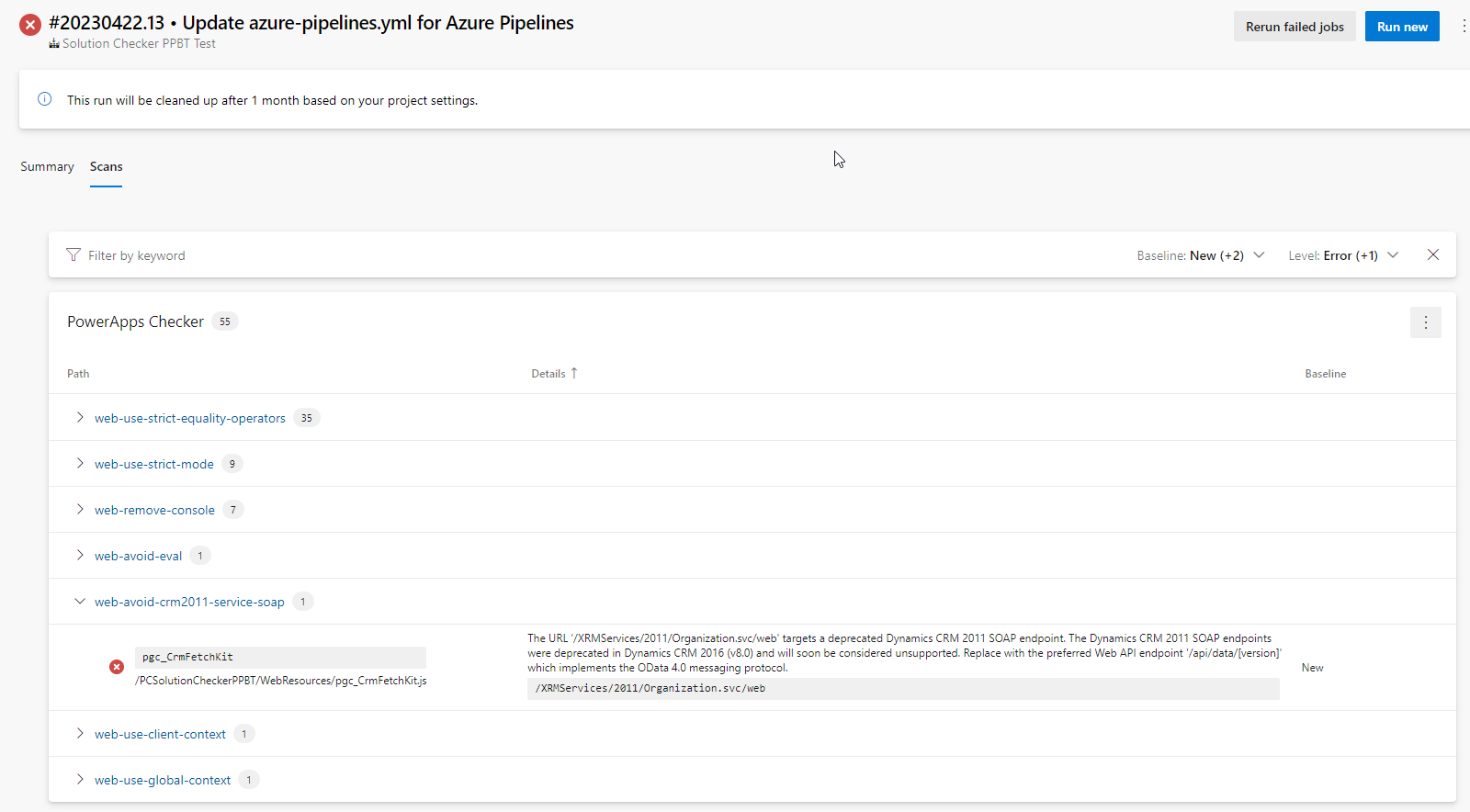Click the 9 count badge for web-use-strict-mode

tap(232, 464)
